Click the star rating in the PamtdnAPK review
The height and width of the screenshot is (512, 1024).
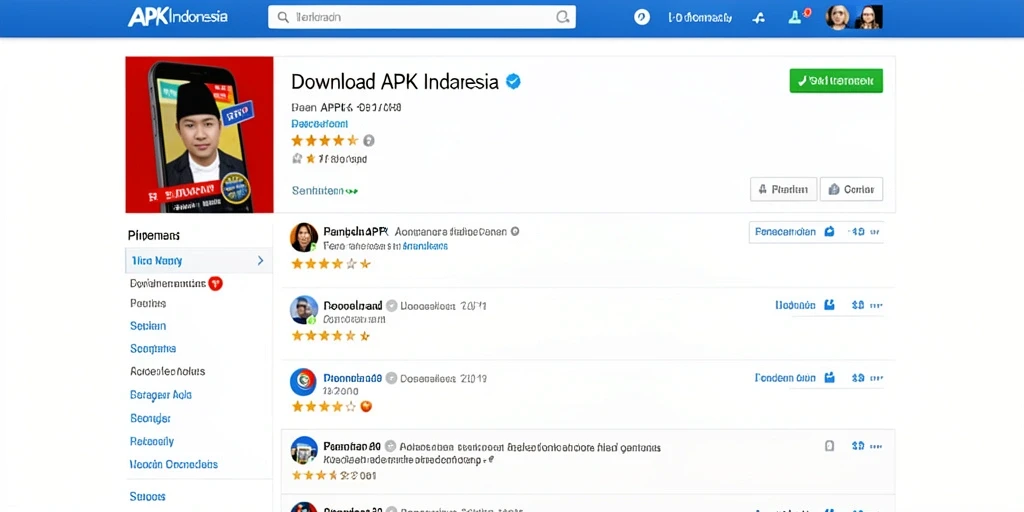point(331,264)
